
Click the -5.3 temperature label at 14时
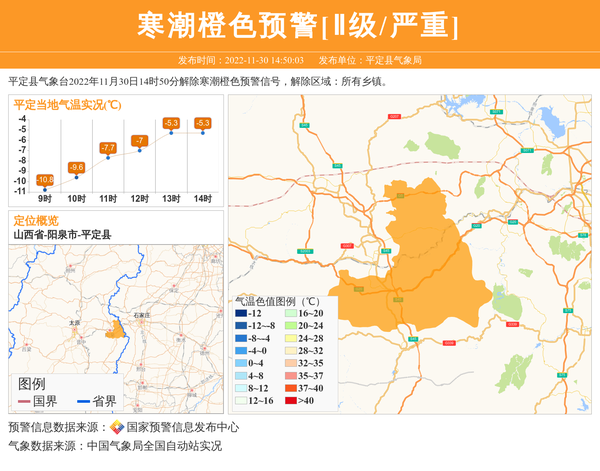click(x=203, y=123)
